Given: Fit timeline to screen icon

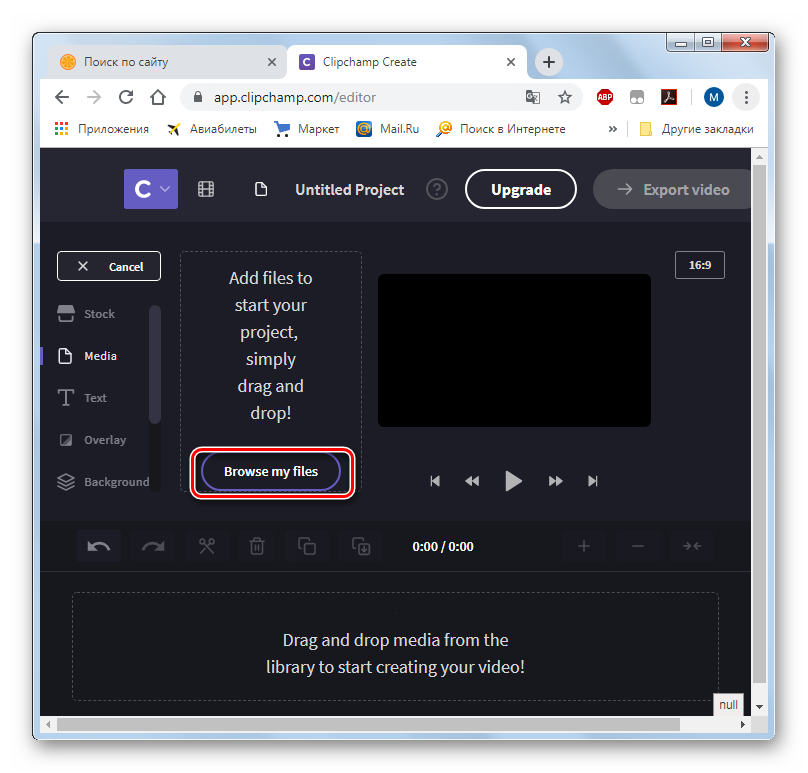Looking at the screenshot, I should (x=692, y=546).
